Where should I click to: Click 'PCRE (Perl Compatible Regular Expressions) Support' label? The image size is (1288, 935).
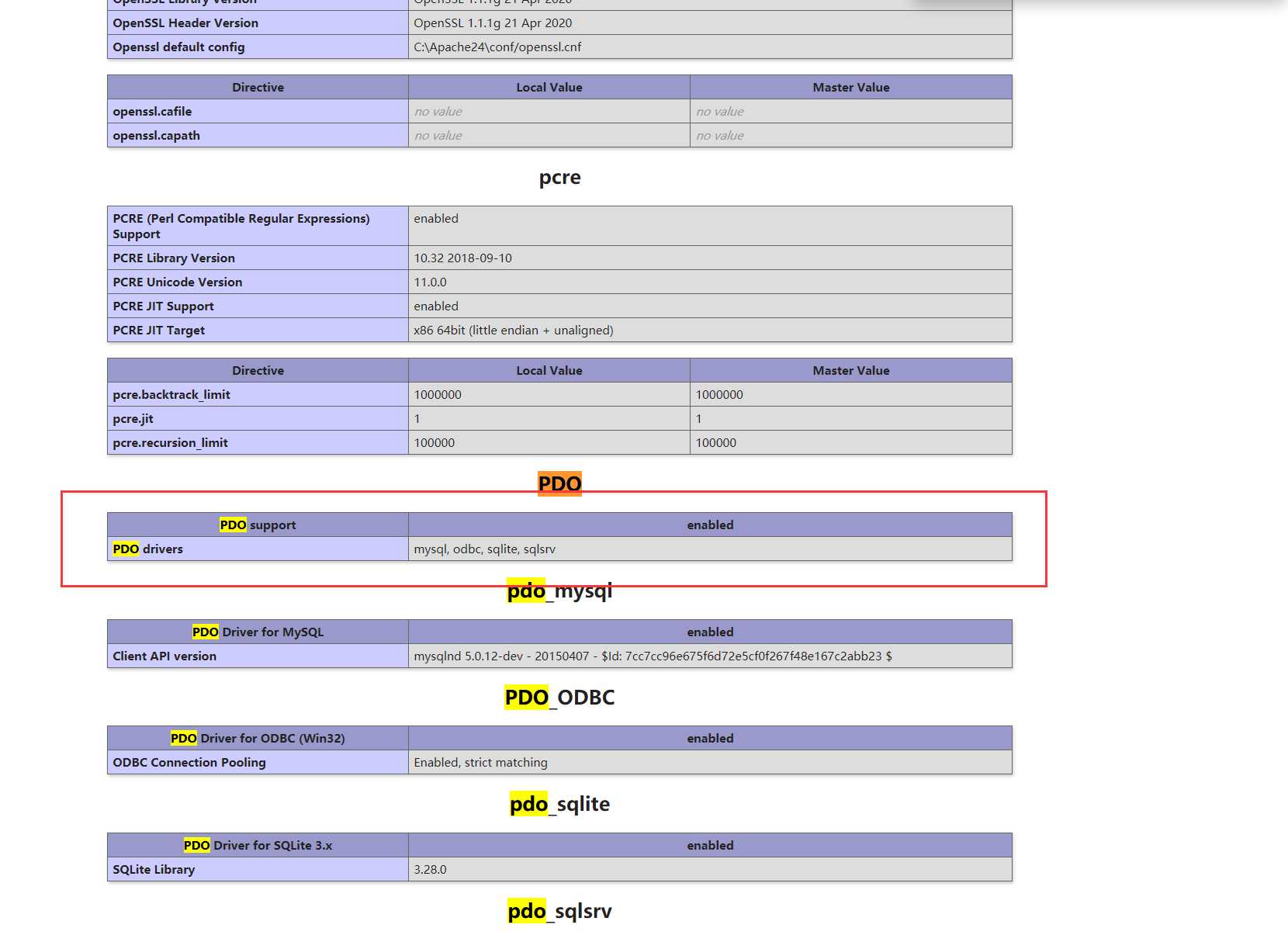pyautogui.click(x=241, y=227)
